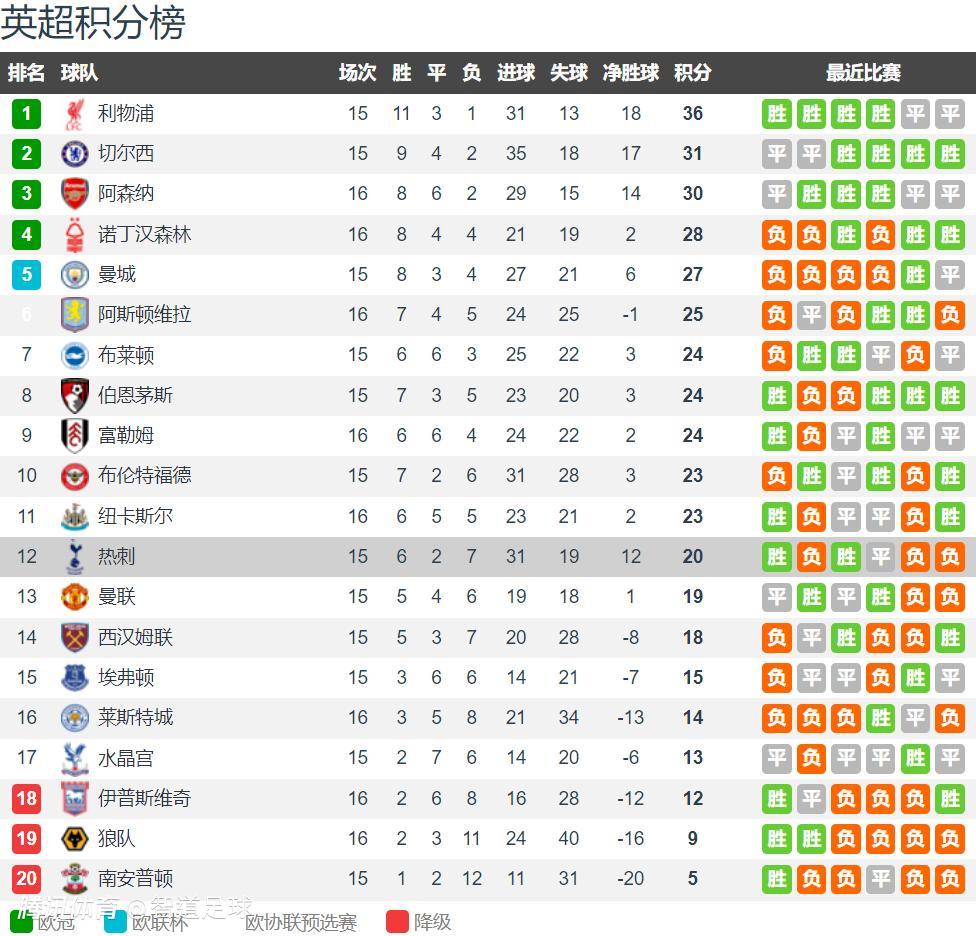
Task: Click the Tottenham (热刺) crest icon
Action: coord(74,556)
